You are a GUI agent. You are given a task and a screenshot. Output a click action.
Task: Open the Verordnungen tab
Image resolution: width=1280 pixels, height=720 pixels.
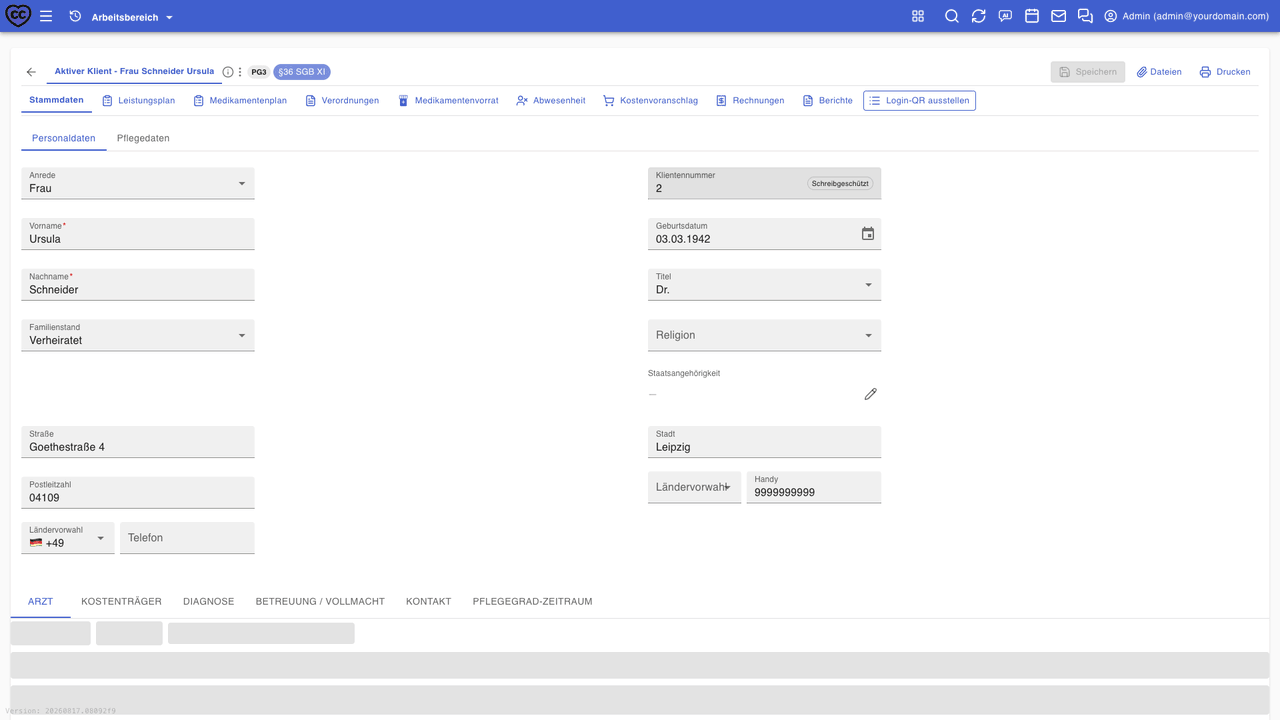click(342, 101)
